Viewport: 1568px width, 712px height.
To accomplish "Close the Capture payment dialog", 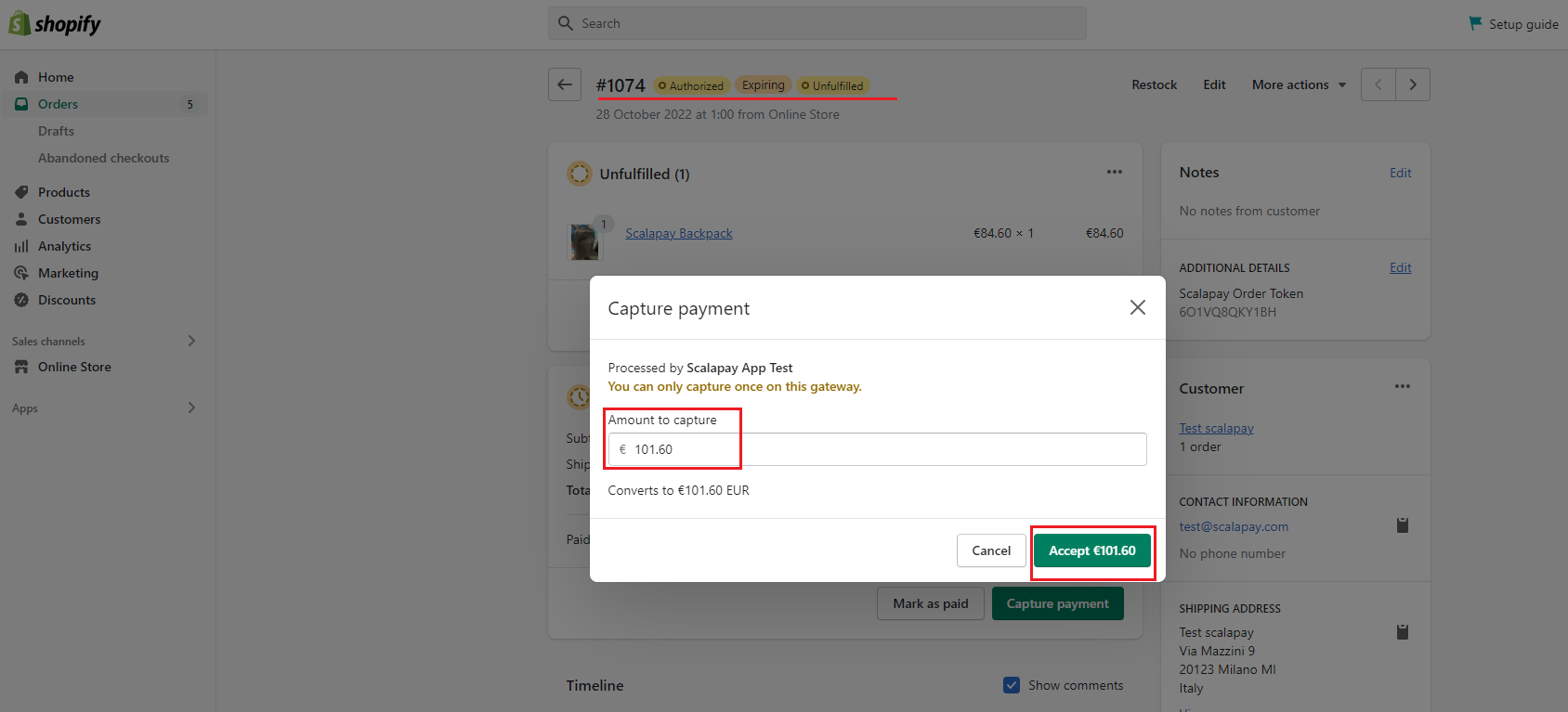I will (1138, 307).
